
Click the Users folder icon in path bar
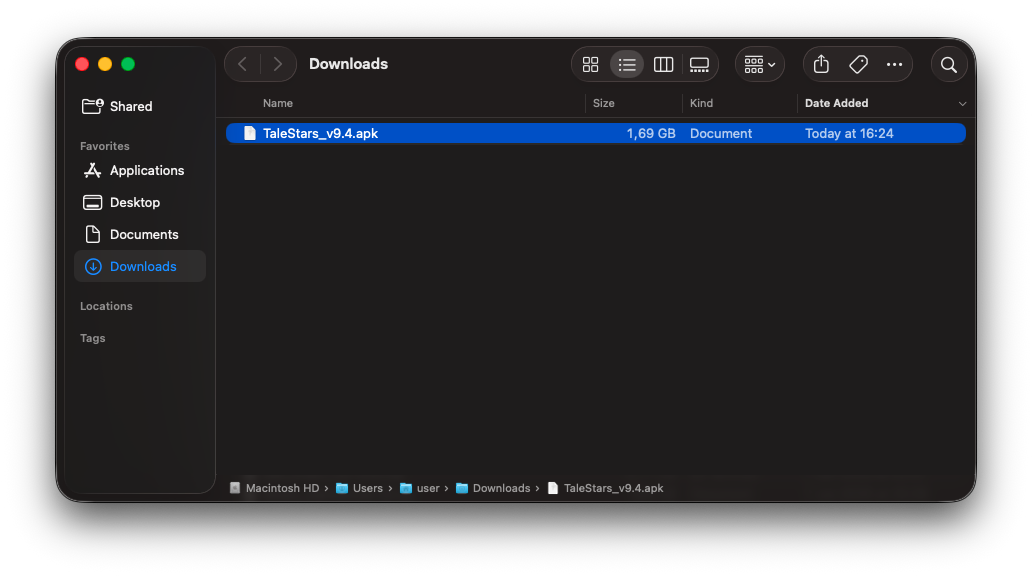tap(342, 488)
